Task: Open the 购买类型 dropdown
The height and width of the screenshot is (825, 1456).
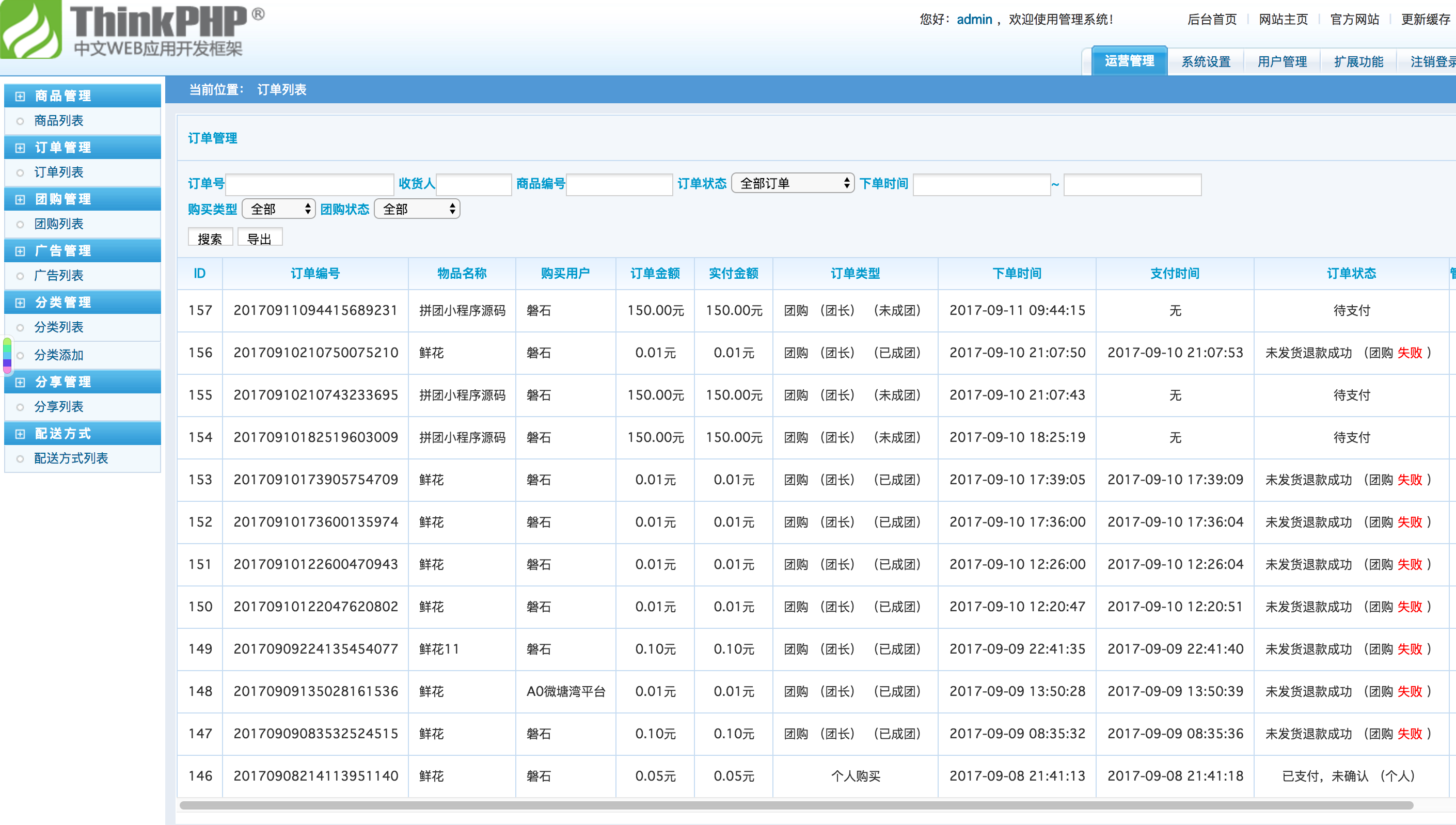Action: click(279, 209)
